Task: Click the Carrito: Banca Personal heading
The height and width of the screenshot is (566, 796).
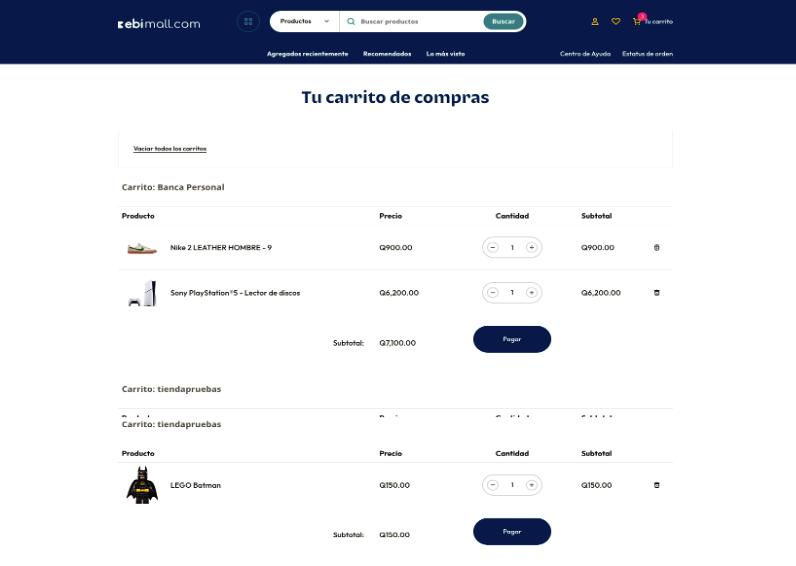Action: 173,187
